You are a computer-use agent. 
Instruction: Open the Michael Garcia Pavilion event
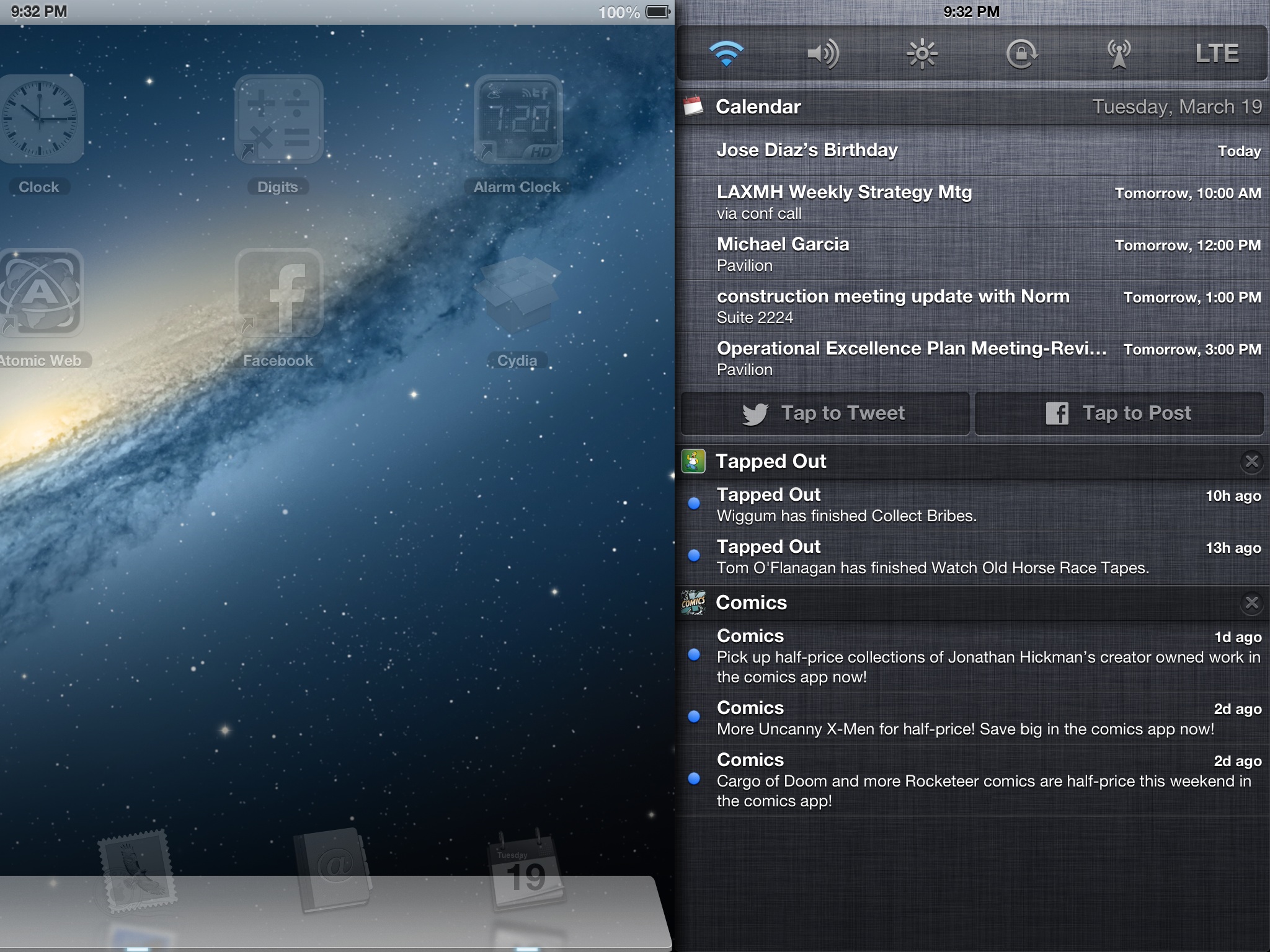[x=972, y=254]
